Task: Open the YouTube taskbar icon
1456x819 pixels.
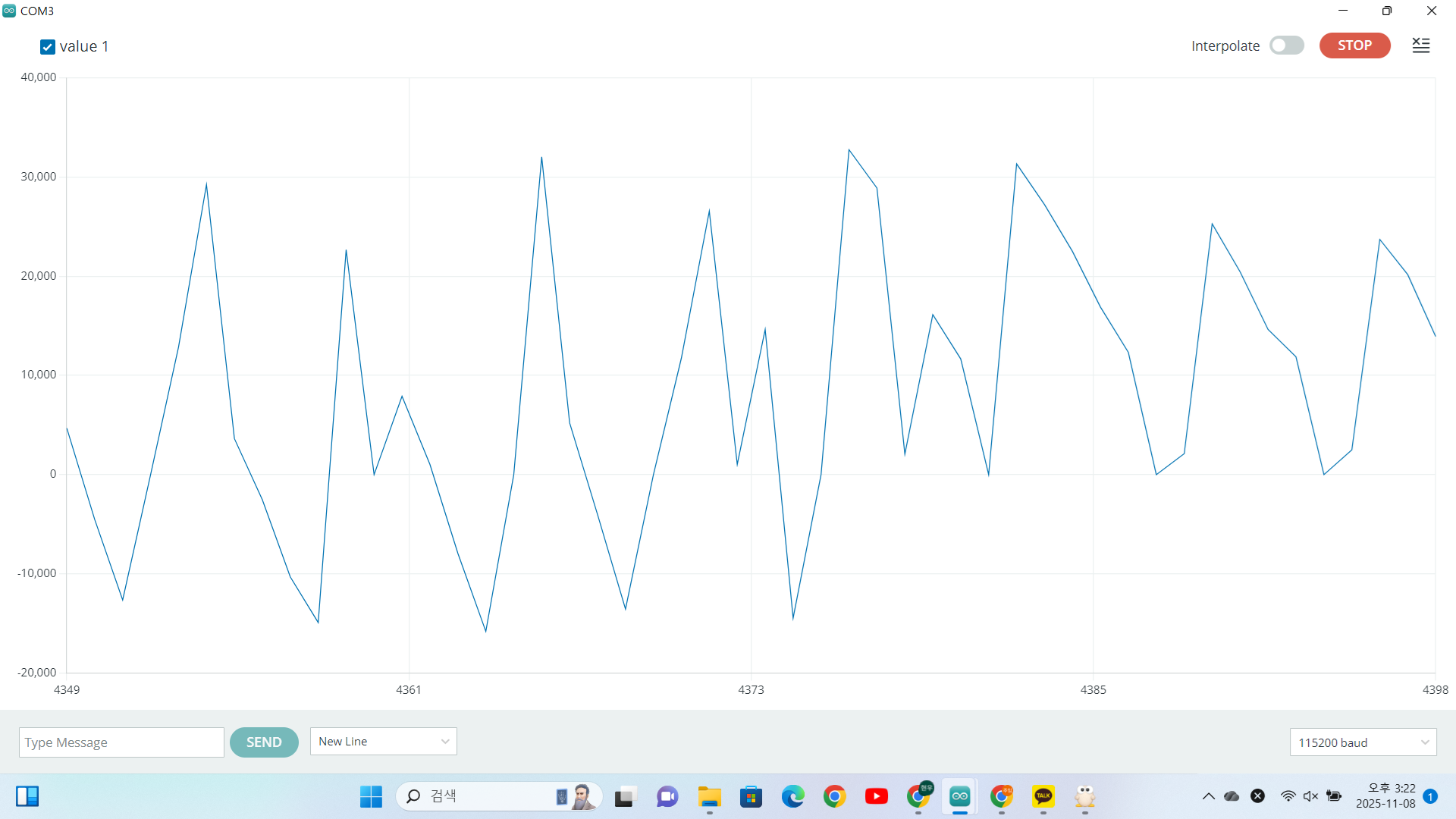Action: pyautogui.click(x=877, y=796)
